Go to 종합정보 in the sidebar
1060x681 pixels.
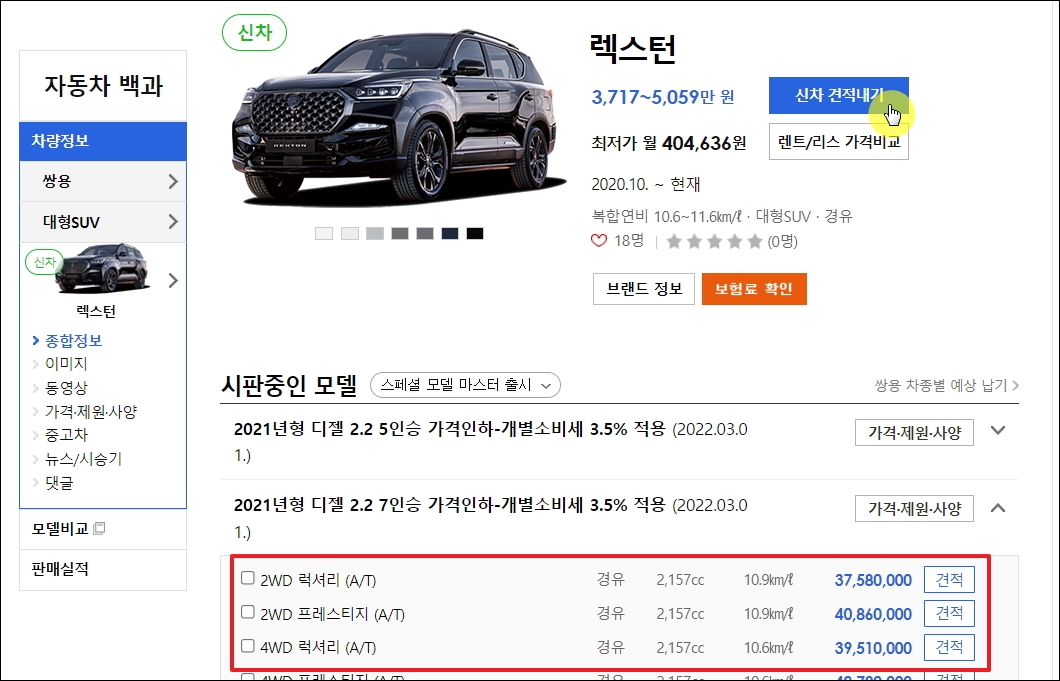pos(73,340)
